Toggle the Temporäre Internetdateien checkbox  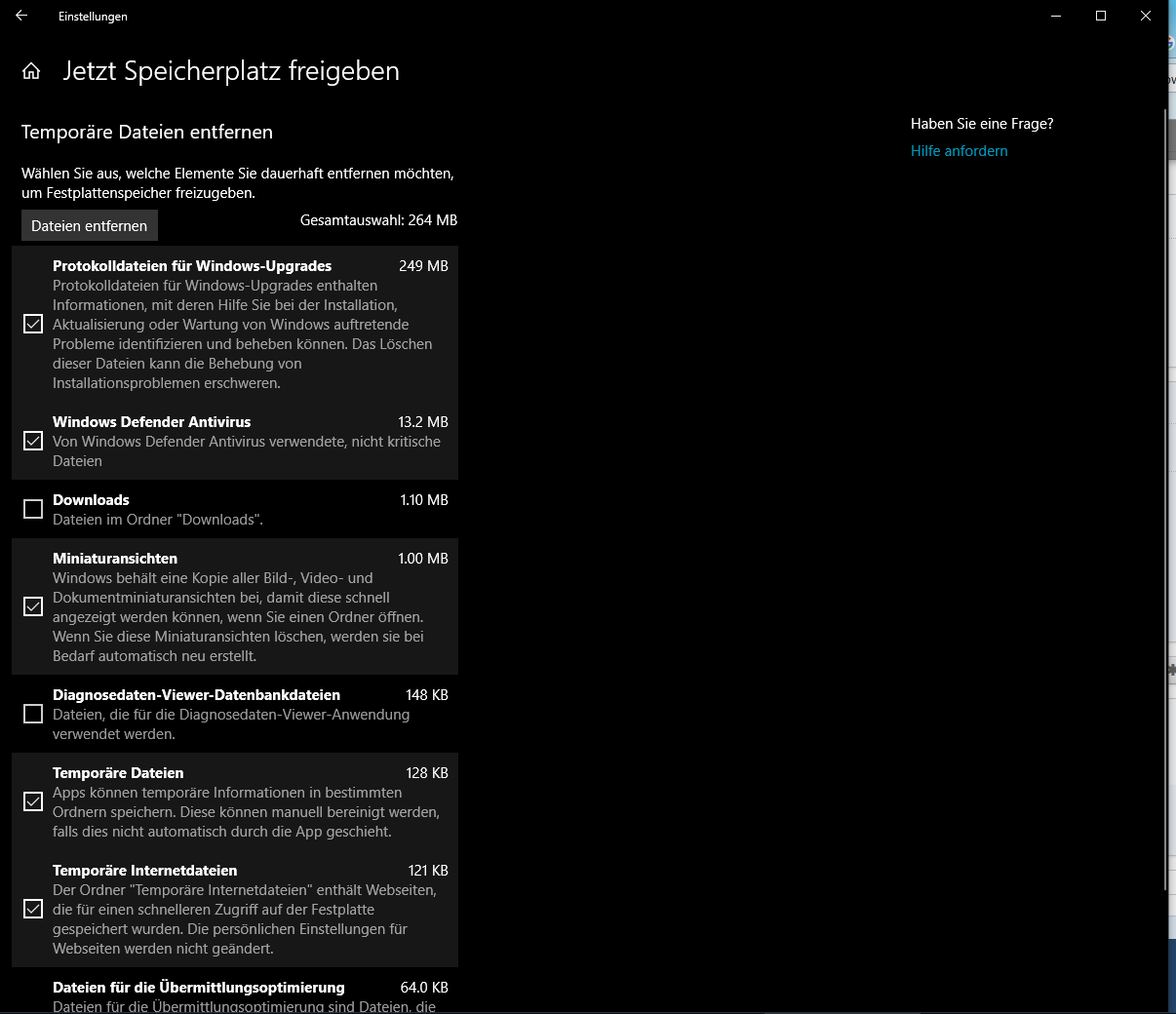point(33,909)
